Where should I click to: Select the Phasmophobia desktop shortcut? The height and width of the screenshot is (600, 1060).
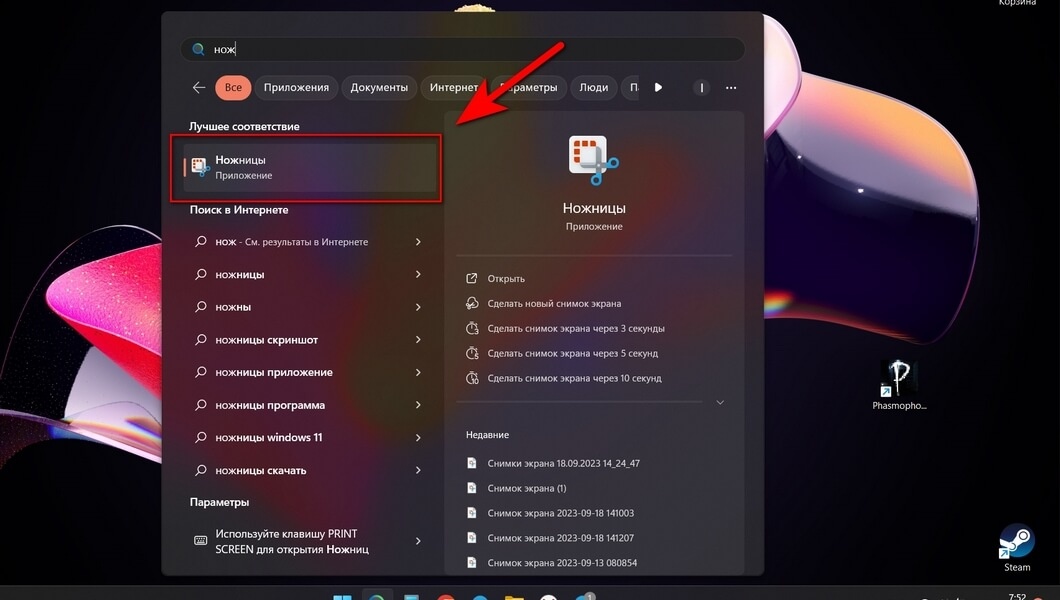click(x=899, y=385)
